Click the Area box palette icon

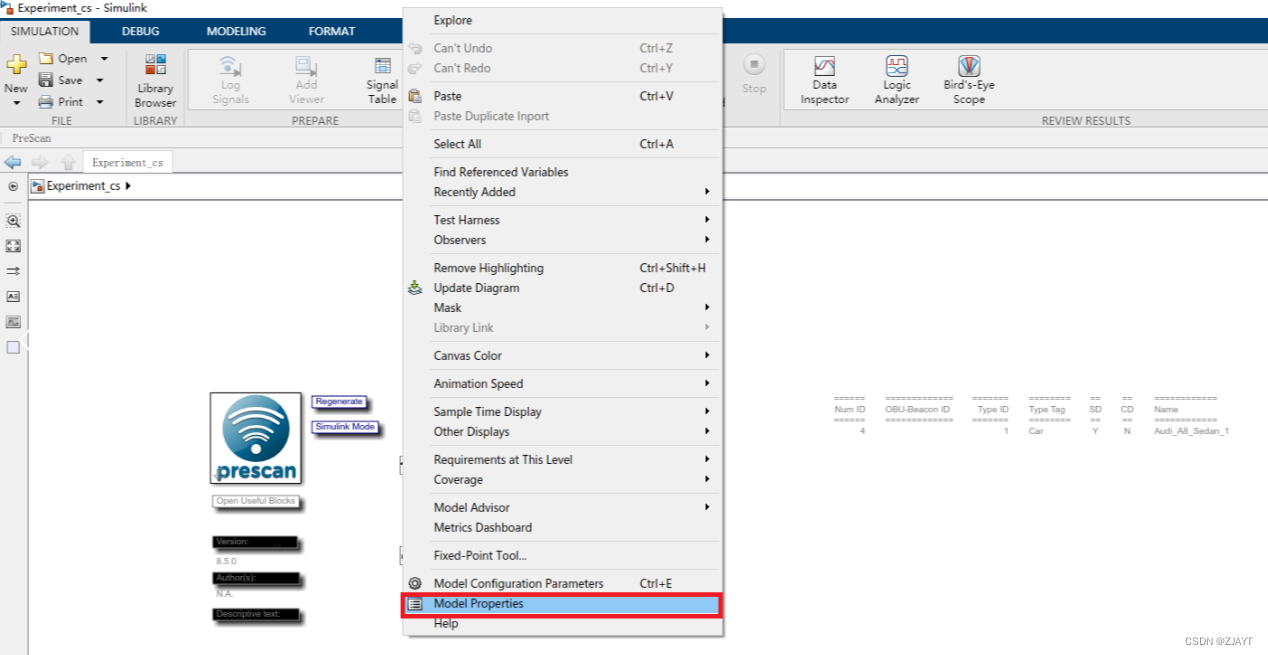pos(13,347)
